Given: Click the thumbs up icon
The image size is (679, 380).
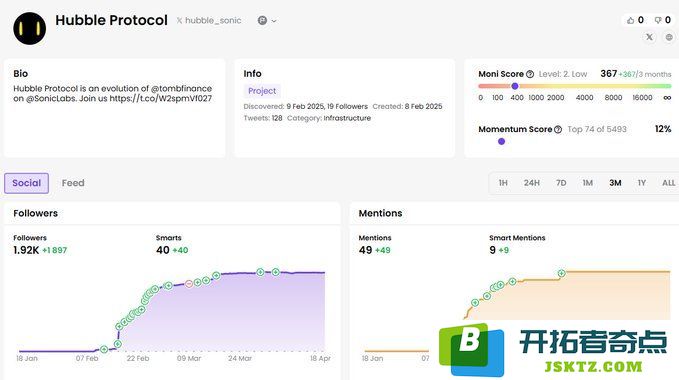Looking at the screenshot, I should [630, 20].
